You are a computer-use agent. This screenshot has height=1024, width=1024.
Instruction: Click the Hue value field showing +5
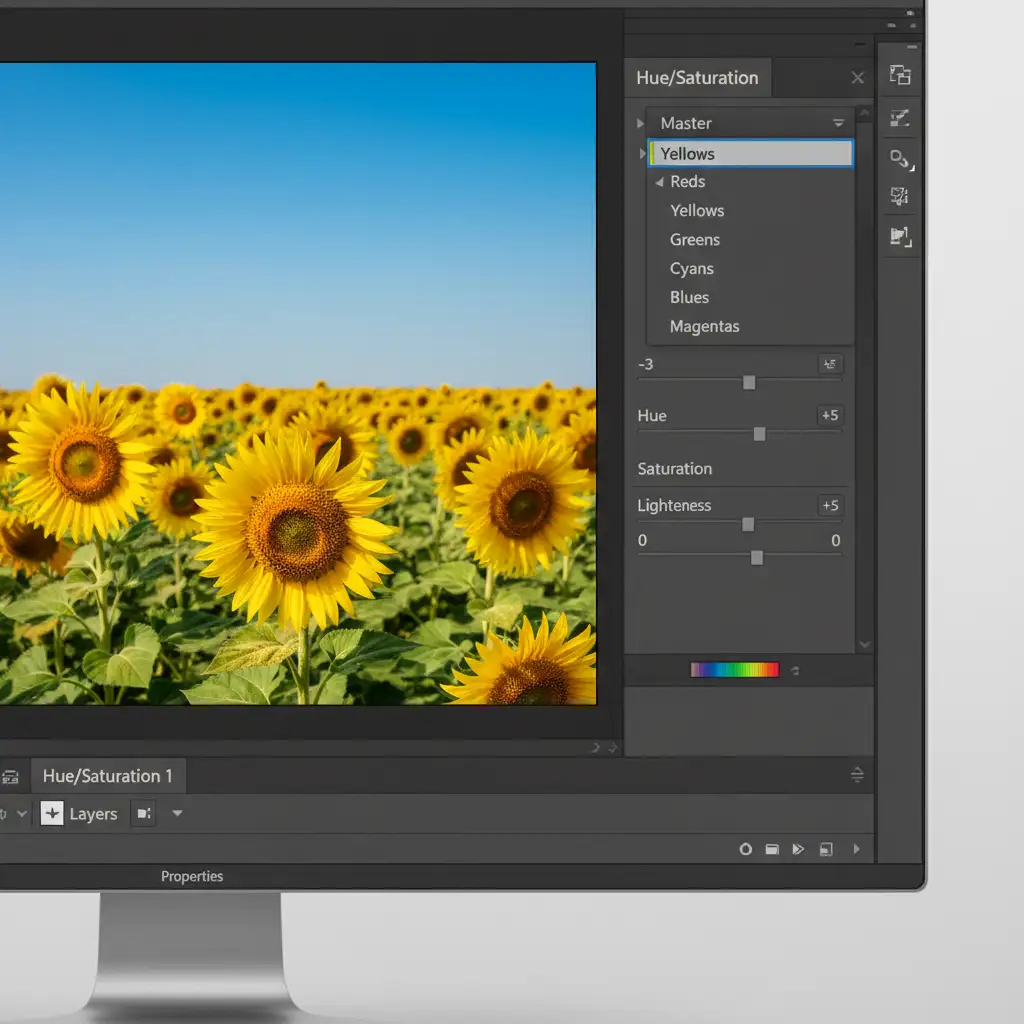829,416
